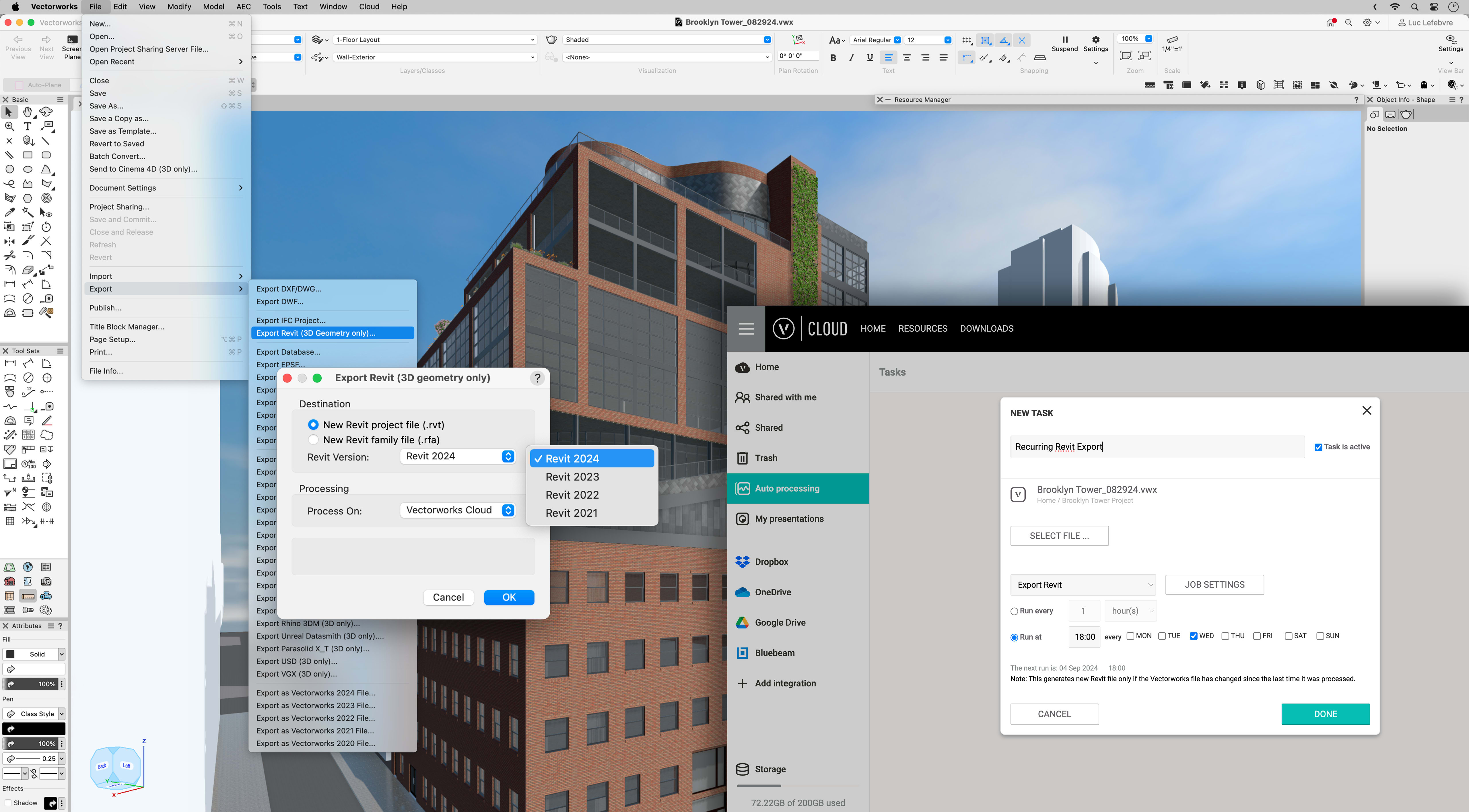Open the Cloud hamburger menu
The height and width of the screenshot is (812, 1469).
coord(746,329)
